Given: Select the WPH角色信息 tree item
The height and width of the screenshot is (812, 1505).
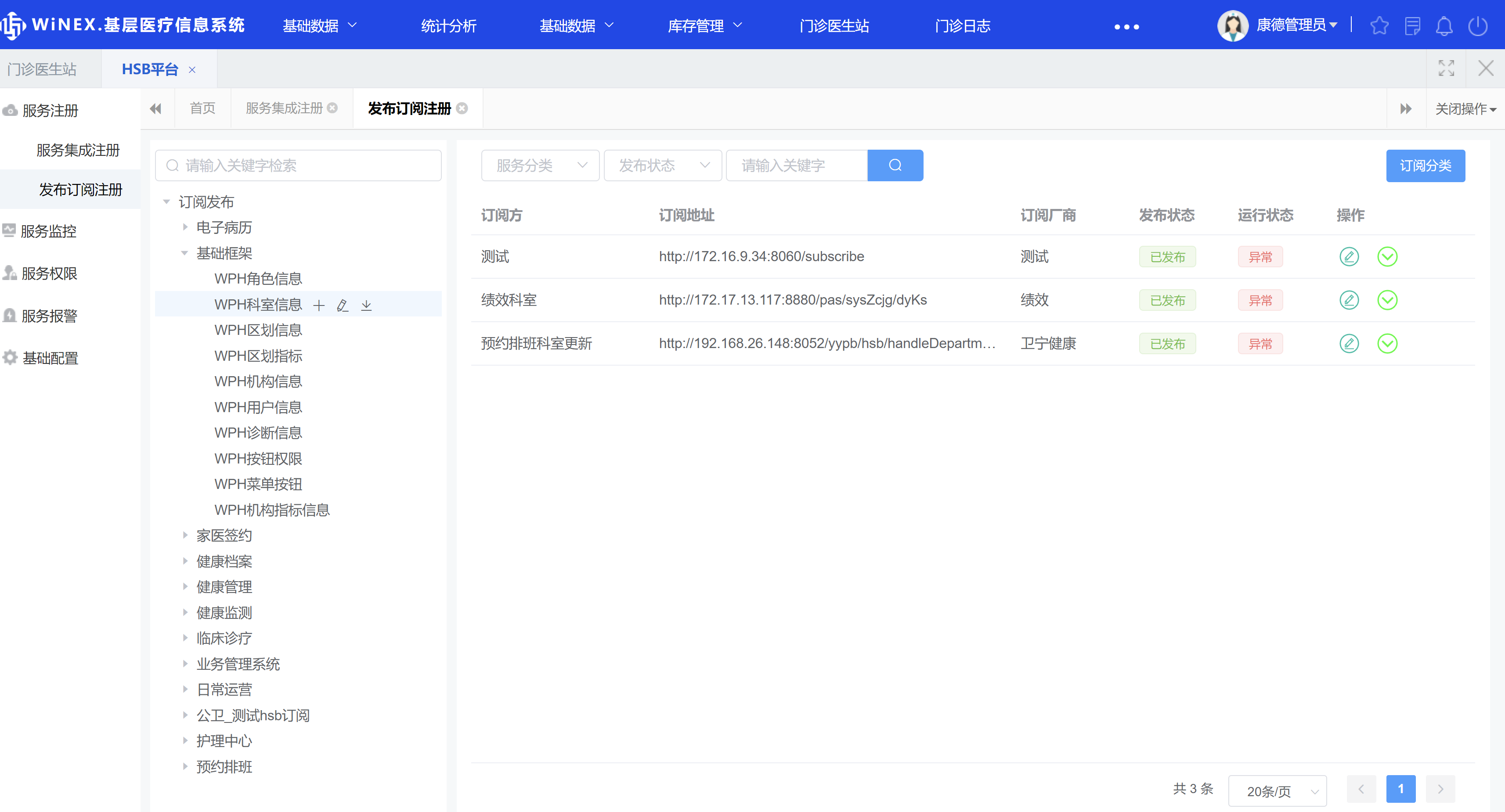Looking at the screenshot, I should tap(258, 278).
